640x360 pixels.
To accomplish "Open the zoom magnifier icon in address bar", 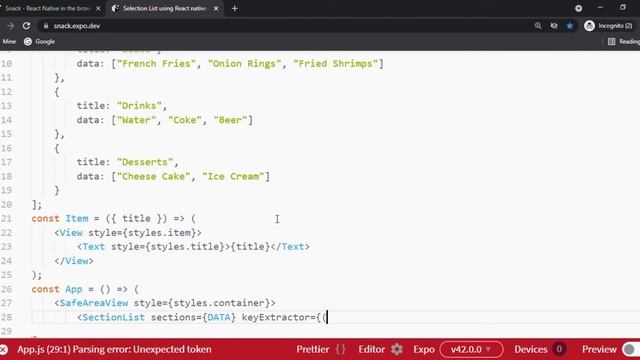I will [x=538, y=26].
